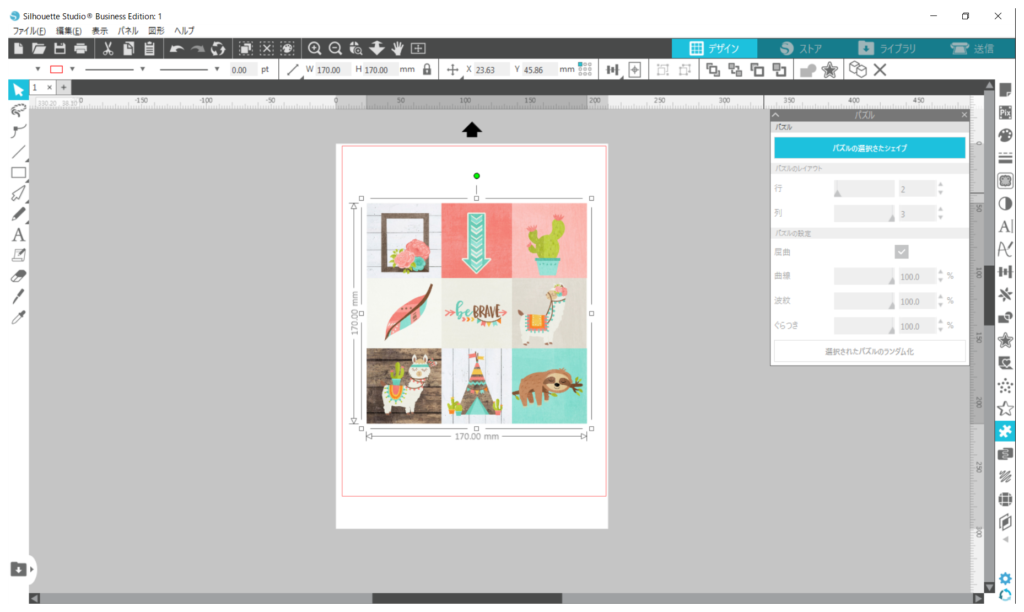Open the first line style dropdown
Viewport: 1024px width, 612px height.
[x=142, y=69]
